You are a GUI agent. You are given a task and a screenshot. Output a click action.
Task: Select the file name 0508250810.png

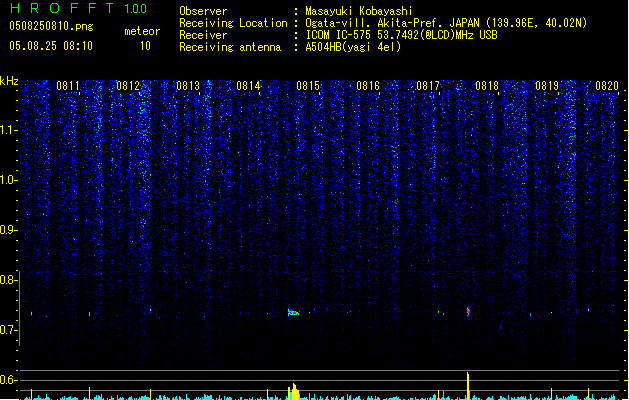click(x=51, y=26)
